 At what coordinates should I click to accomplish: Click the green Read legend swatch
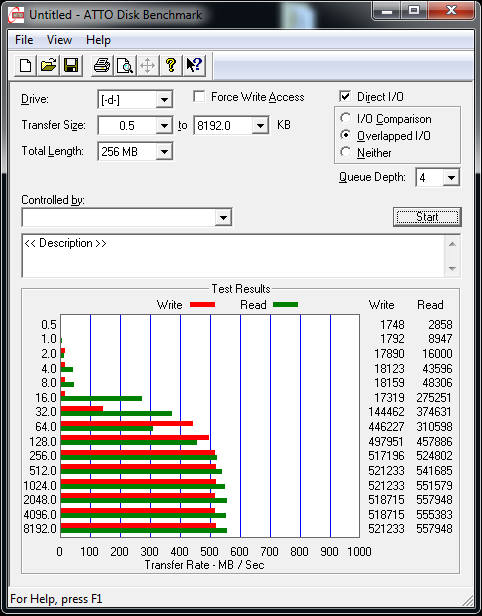285,304
